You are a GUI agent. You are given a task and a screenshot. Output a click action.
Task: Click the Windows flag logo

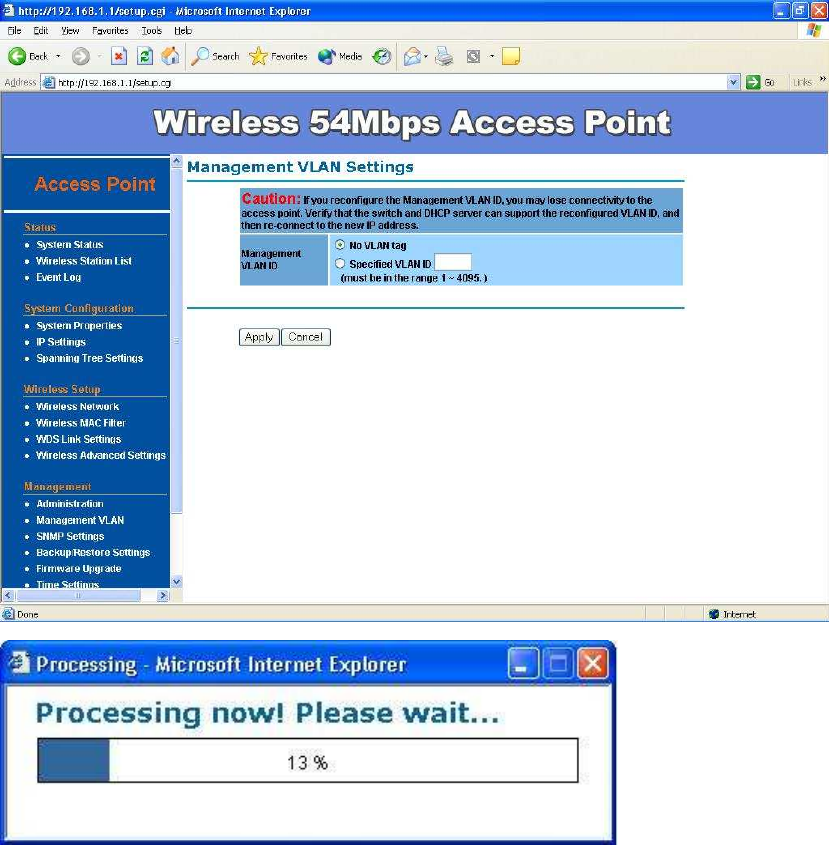click(814, 31)
